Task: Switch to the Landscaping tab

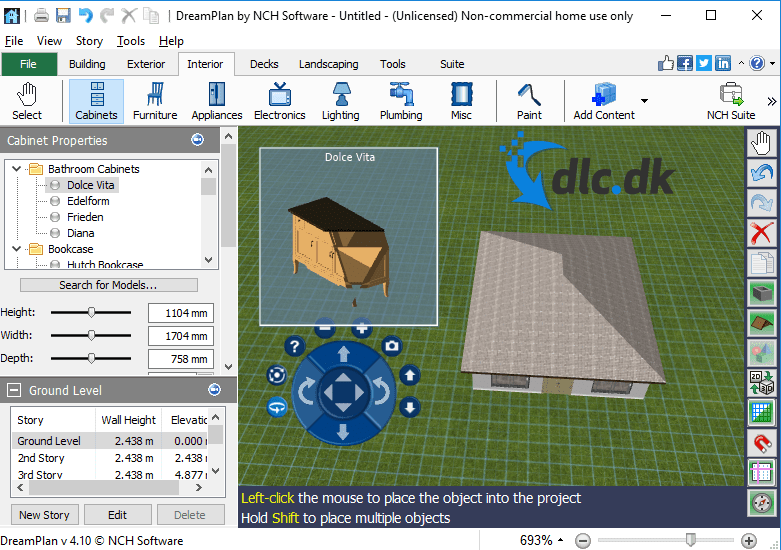Action: coord(328,64)
